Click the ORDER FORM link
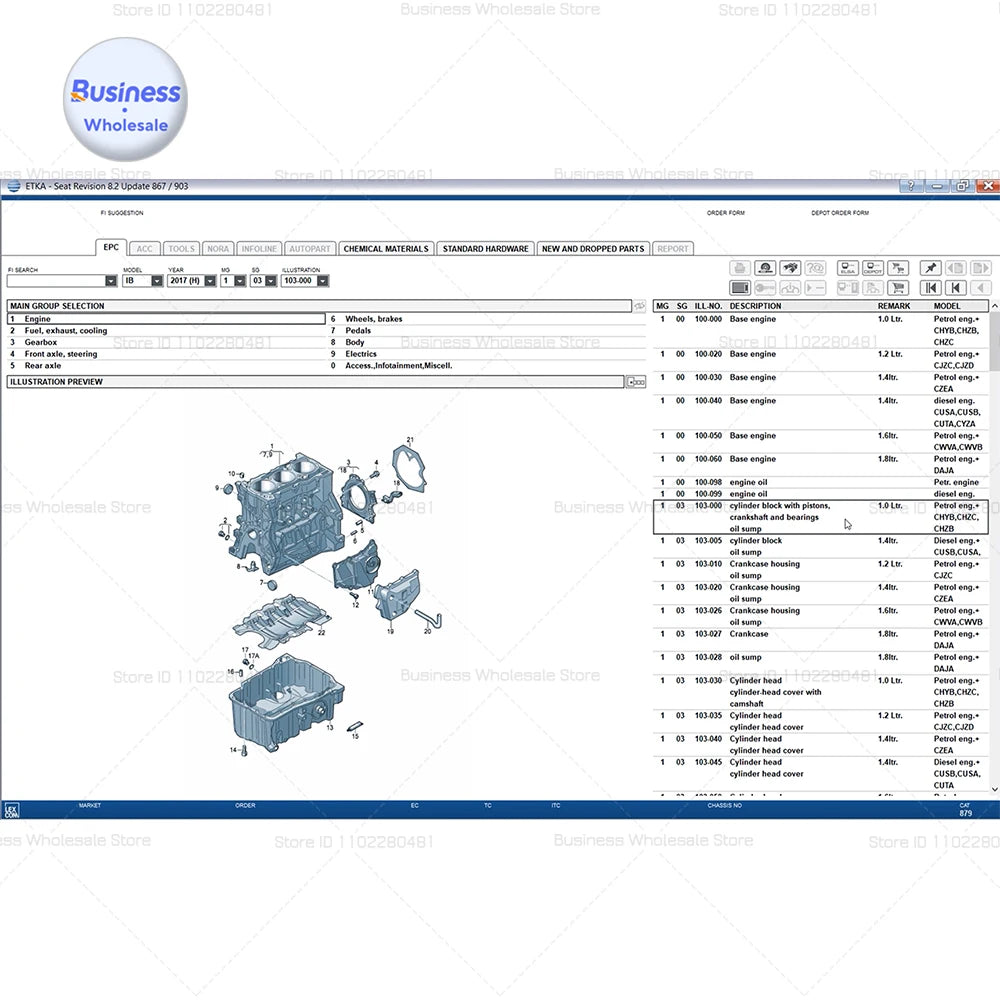 725,213
